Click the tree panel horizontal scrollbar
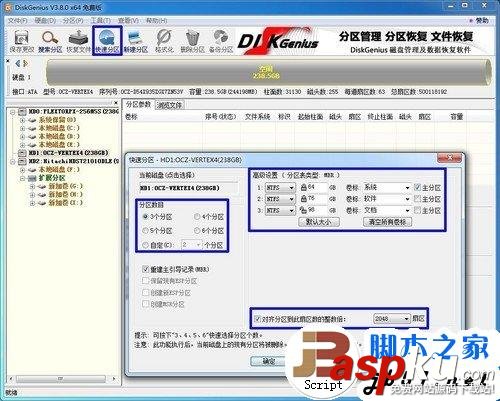 pos(61,379)
